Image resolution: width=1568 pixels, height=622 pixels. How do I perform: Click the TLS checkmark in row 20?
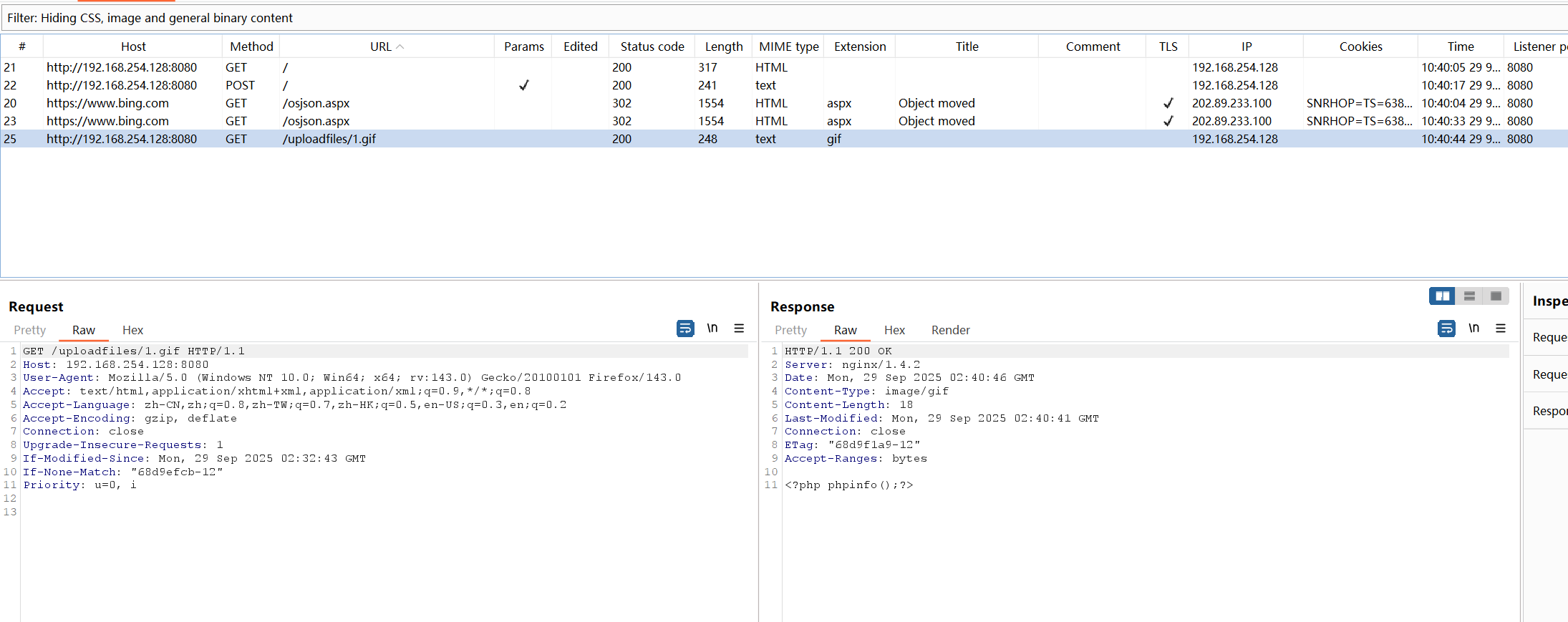1168,103
